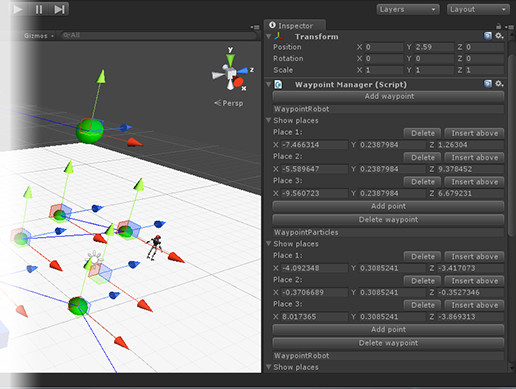Image resolution: width=516 pixels, height=389 pixels.
Task: Toggle the Inspector lock icon
Action: [x=498, y=26]
